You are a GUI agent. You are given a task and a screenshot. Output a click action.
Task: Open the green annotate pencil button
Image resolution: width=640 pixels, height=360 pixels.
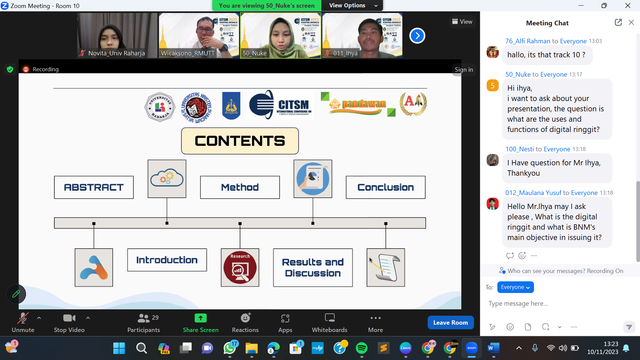16,294
